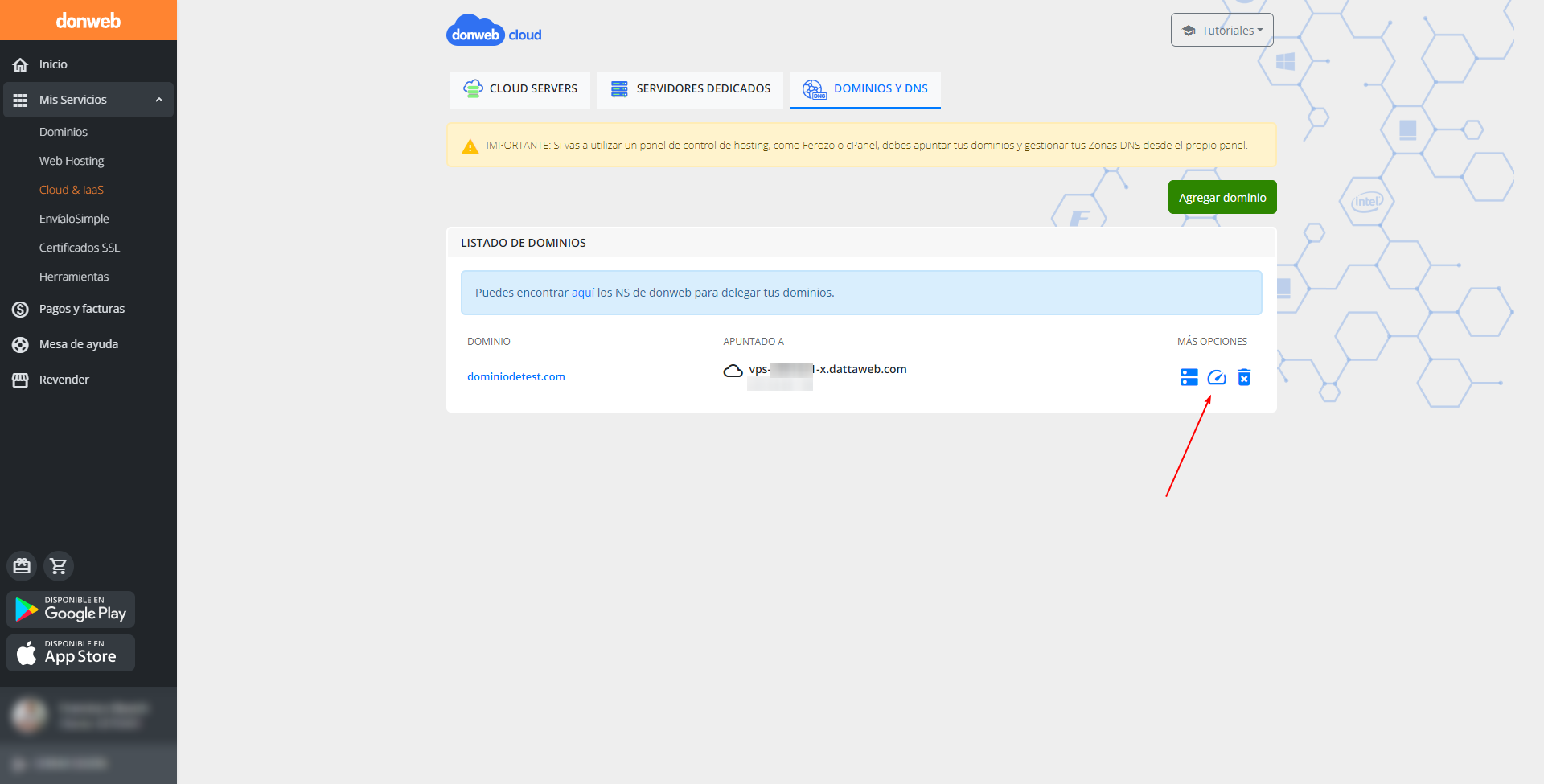Click the Servidores Dedicados tab icon
The height and width of the screenshot is (784, 1544).
(x=619, y=88)
